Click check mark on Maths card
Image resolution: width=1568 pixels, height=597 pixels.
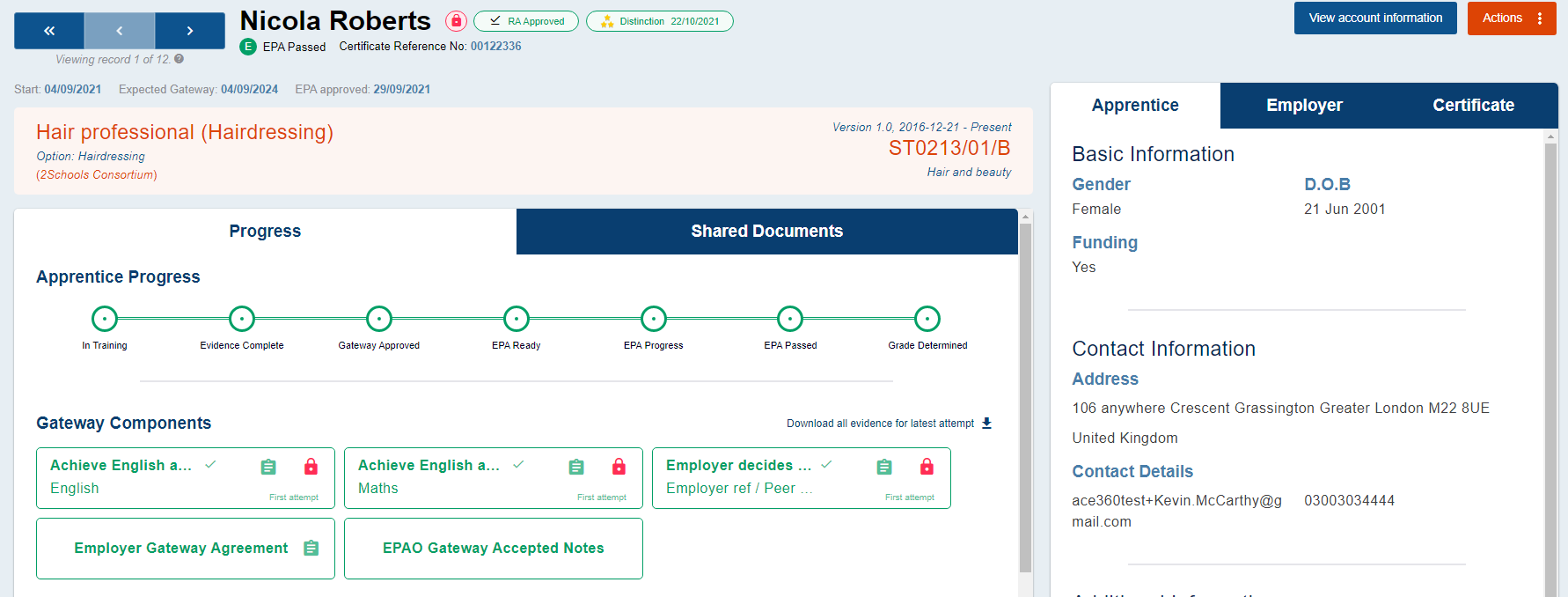click(x=518, y=464)
